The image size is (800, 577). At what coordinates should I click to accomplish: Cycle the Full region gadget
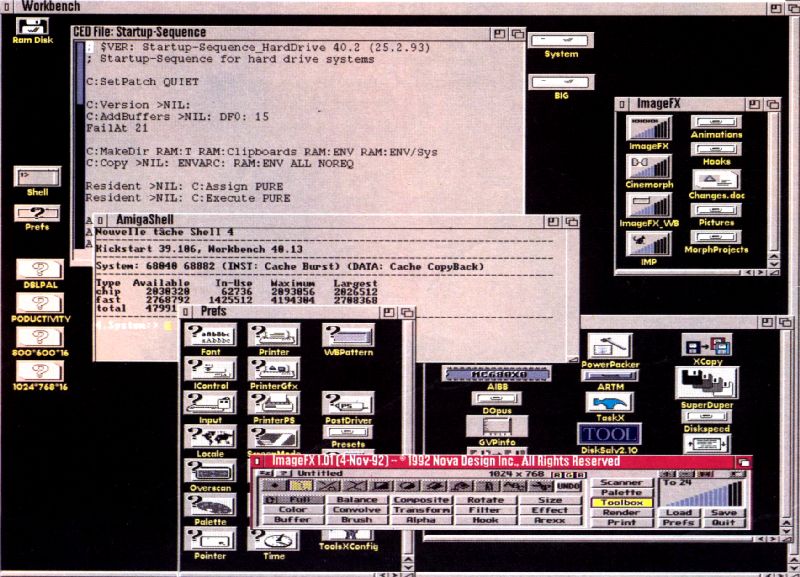pos(293,499)
